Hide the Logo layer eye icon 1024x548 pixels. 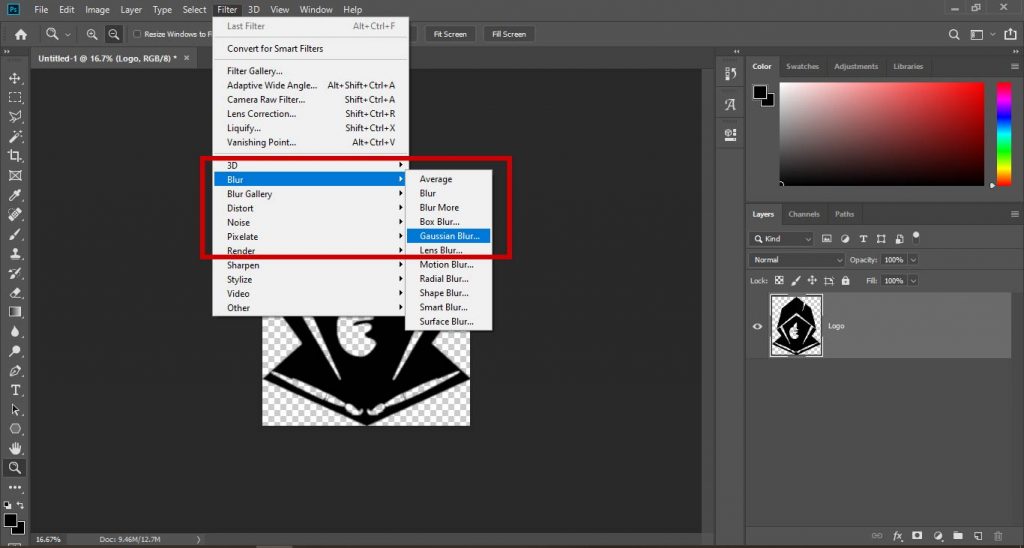pyautogui.click(x=758, y=326)
